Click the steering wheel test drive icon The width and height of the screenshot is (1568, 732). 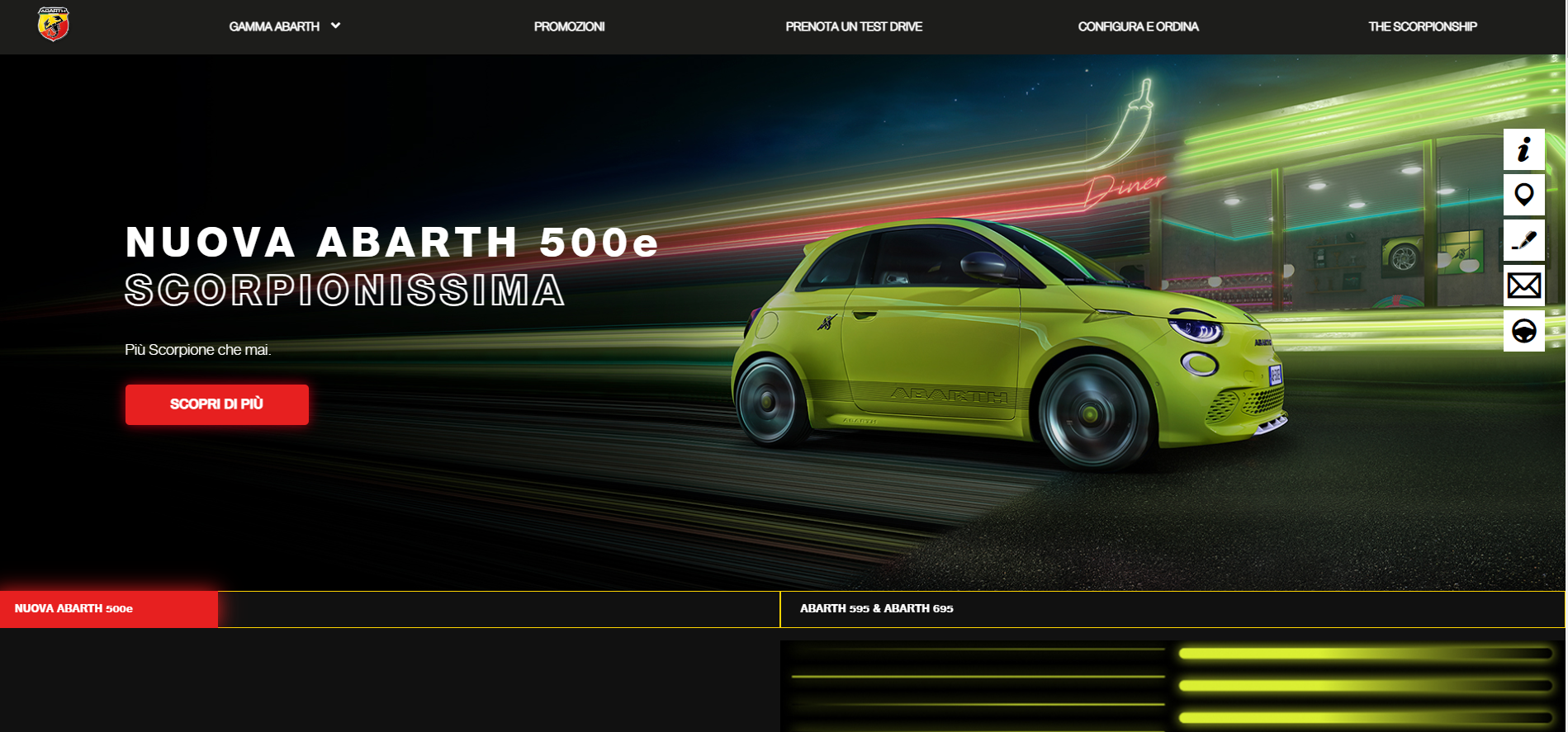click(x=1523, y=331)
